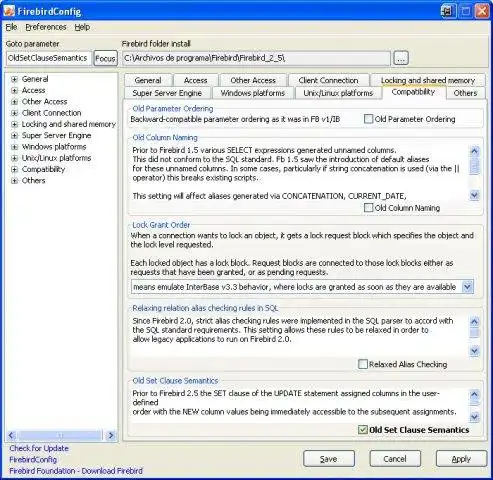Close the FirebirdConfig window
Viewport: 493px width, 480px height.
point(482,11)
